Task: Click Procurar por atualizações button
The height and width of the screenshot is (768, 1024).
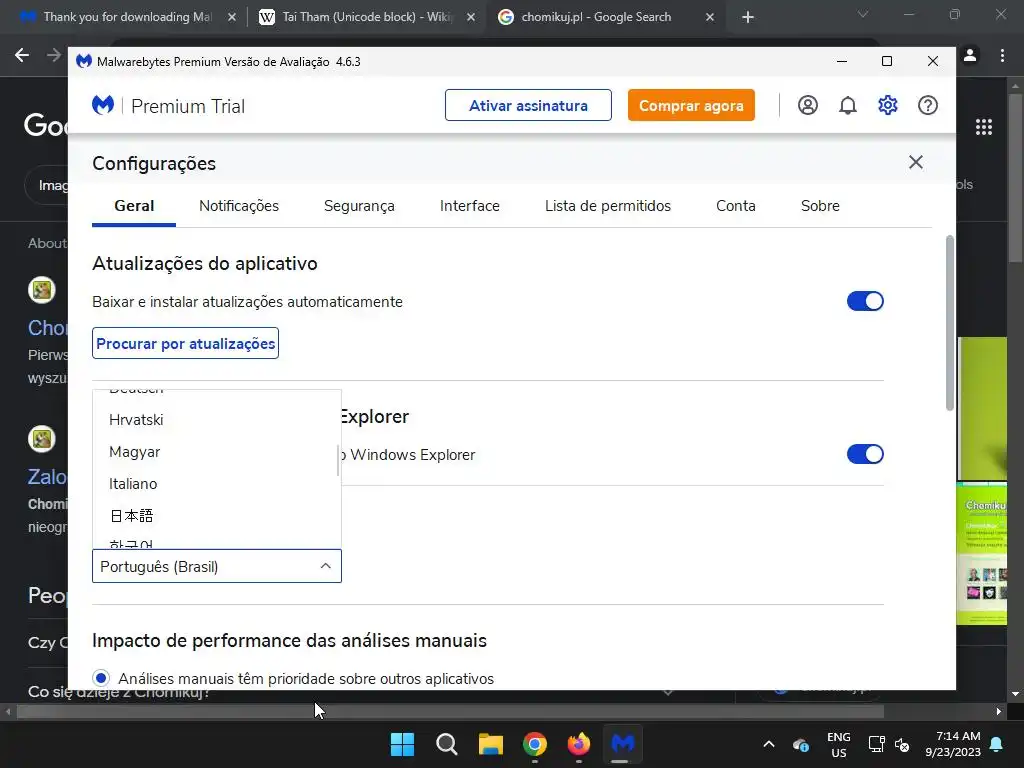Action: (x=185, y=344)
